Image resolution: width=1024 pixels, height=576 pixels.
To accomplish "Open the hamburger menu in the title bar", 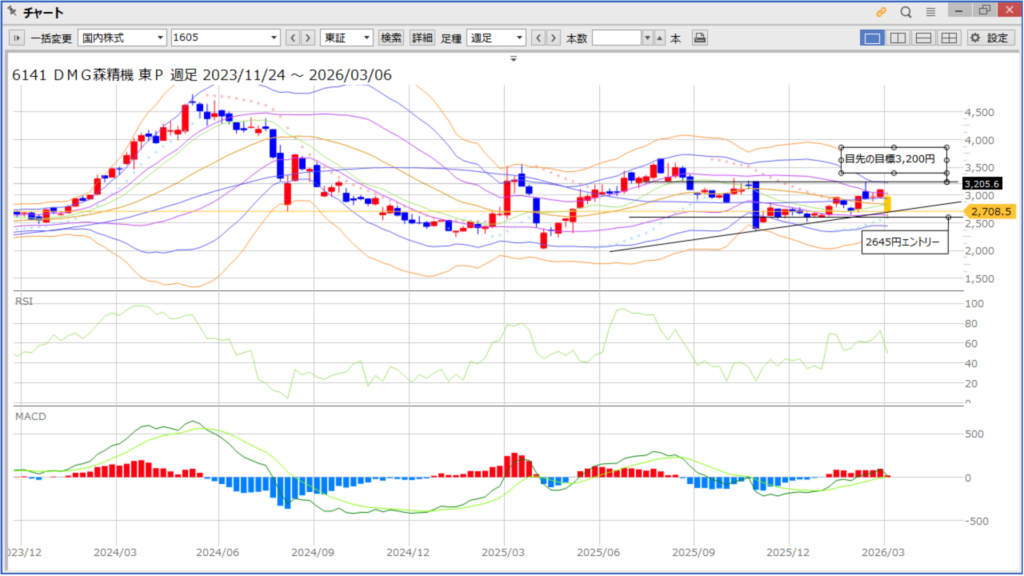I will (931, 12).
